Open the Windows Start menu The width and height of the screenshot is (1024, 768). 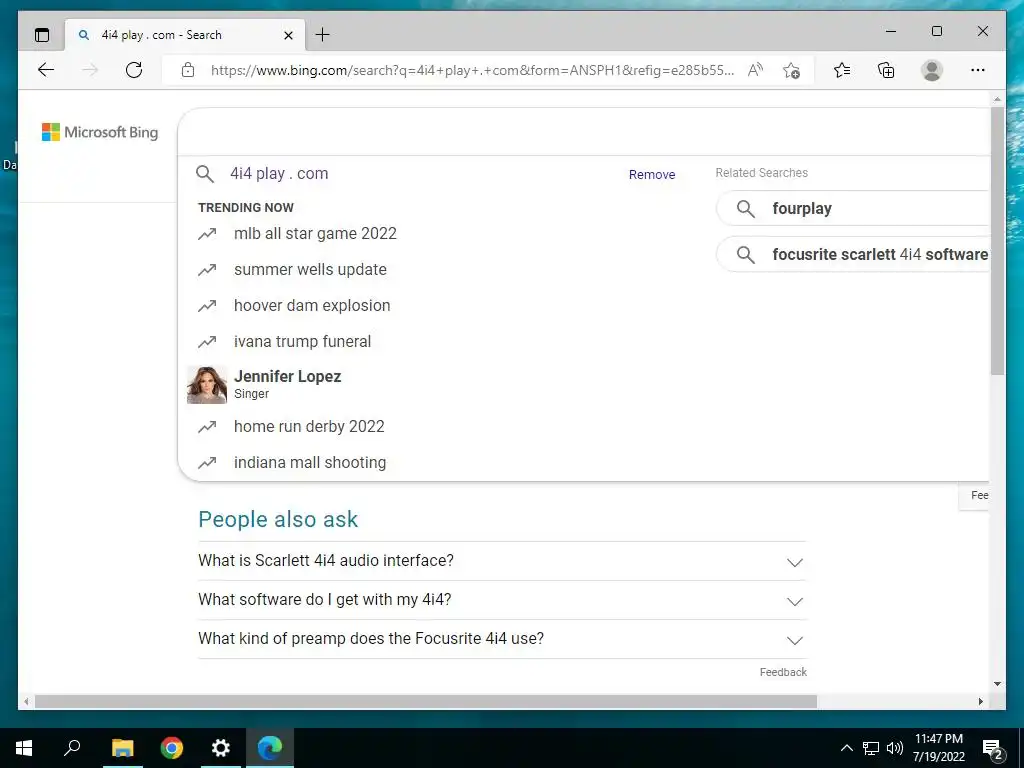point(24,748)
